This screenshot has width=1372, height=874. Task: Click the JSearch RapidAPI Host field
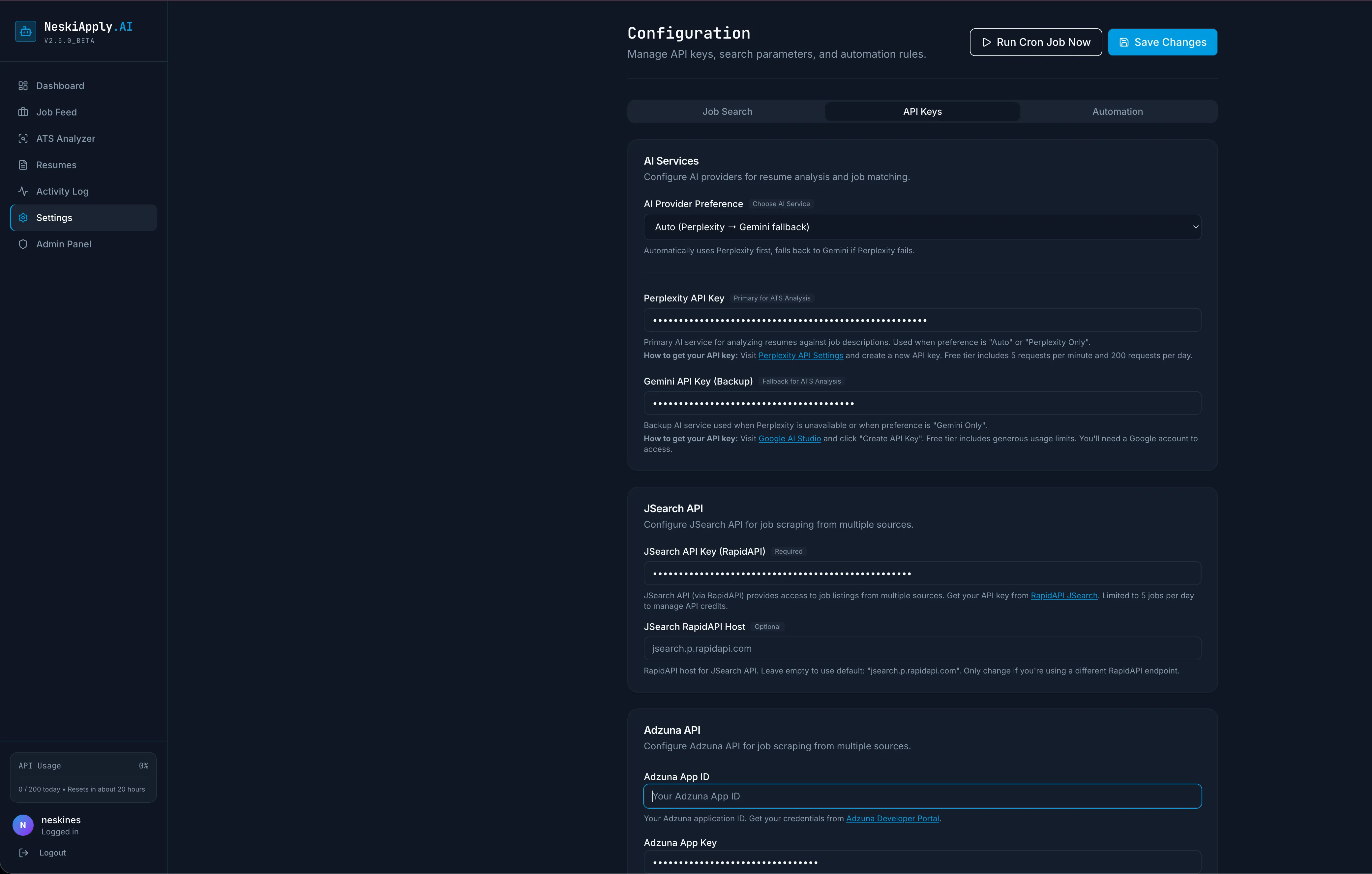click(922, 648)
